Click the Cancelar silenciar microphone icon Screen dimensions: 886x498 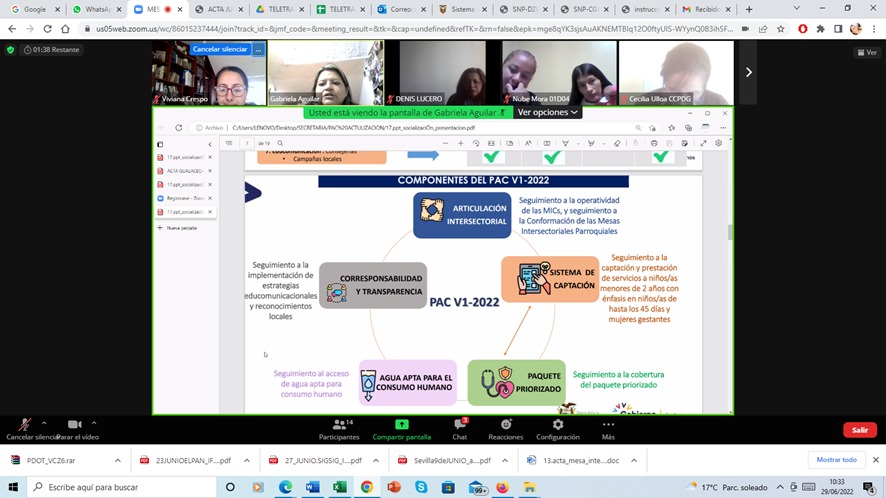(x=24, y=425)
